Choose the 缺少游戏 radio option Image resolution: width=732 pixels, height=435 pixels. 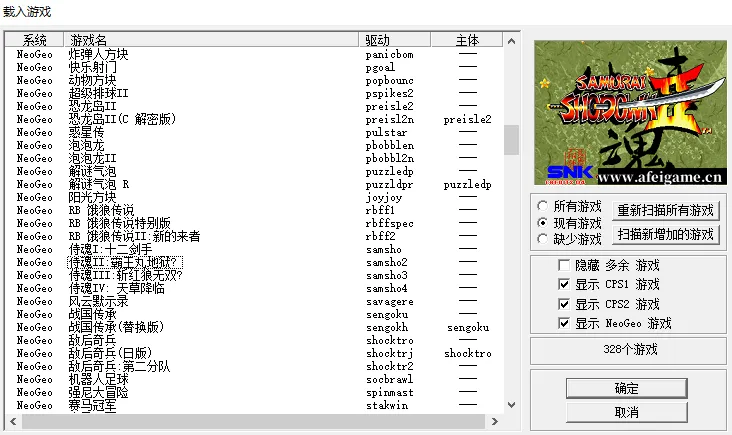pyautogui.click(x=543, y=239)
